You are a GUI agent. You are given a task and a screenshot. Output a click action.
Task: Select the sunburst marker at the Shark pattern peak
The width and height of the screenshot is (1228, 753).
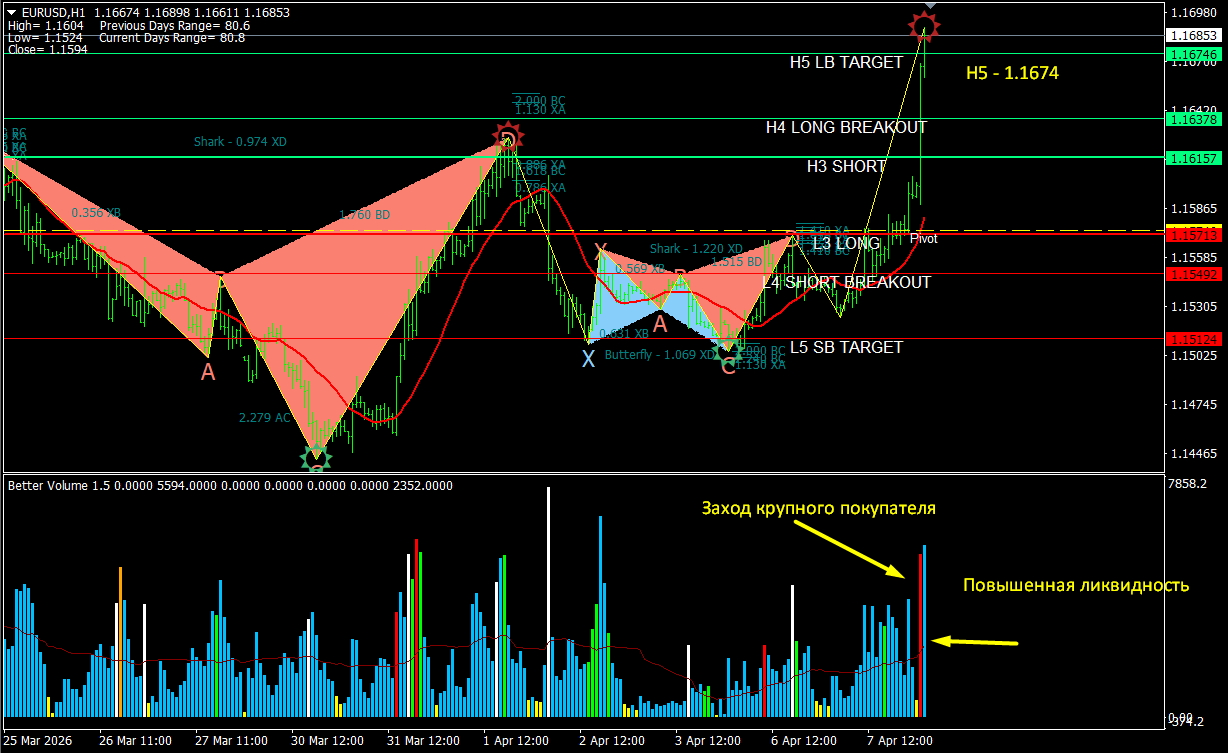coord(508,137)
